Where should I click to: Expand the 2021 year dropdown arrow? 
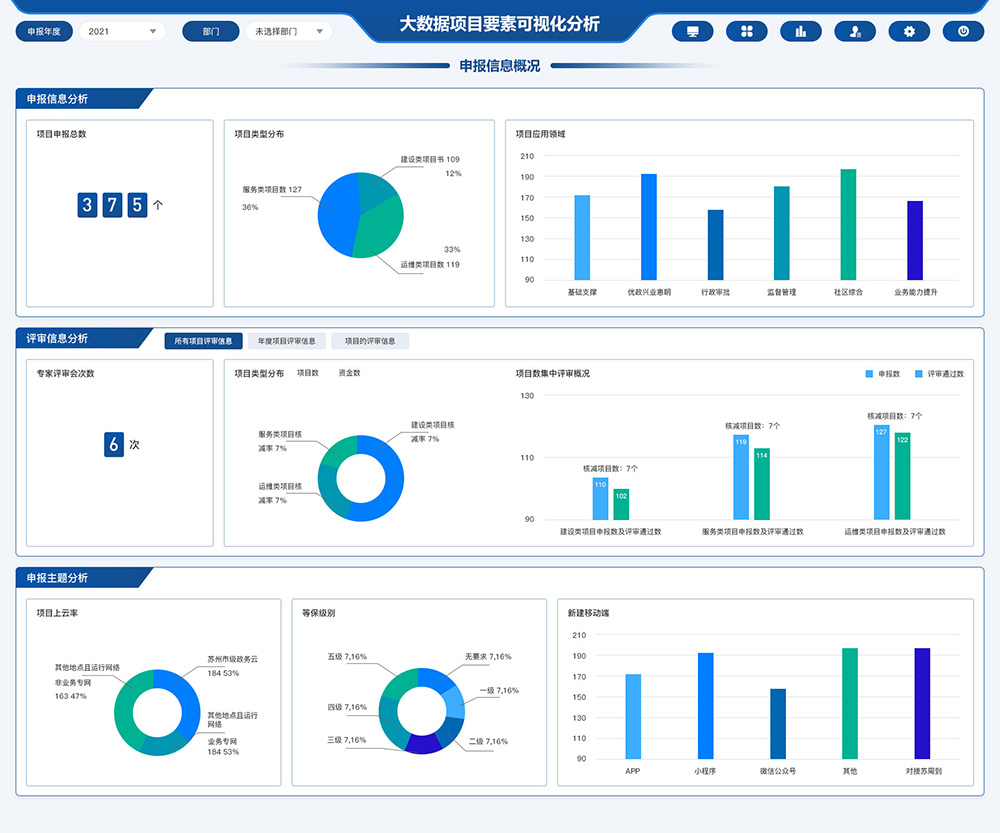pos(153,31)
